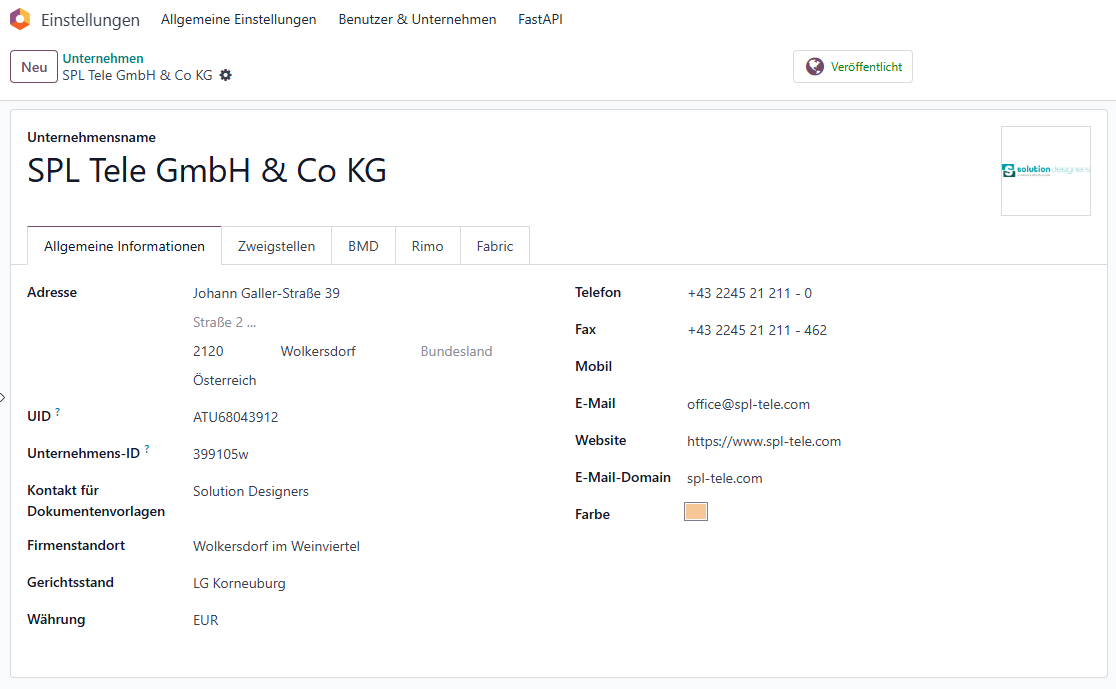This screenshot has width=1116, height=689.
Task: Open the Allgemeine Einstellungen menu
Action: (x=238, y=19)
